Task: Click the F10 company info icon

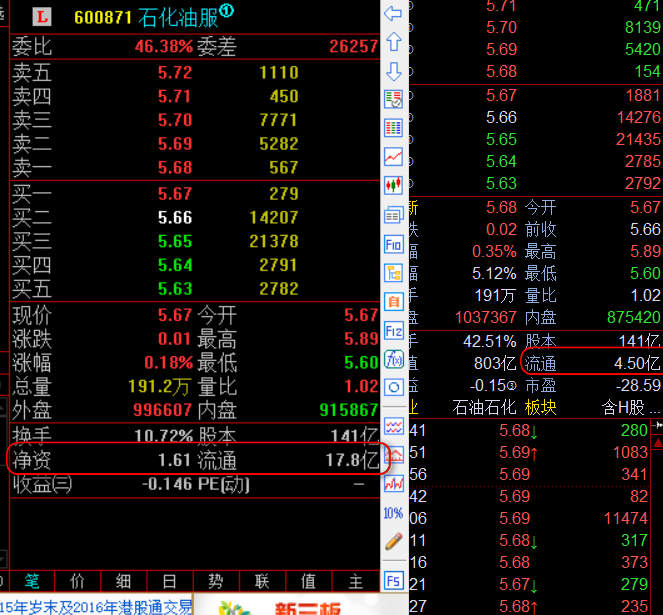Action: 393,243
